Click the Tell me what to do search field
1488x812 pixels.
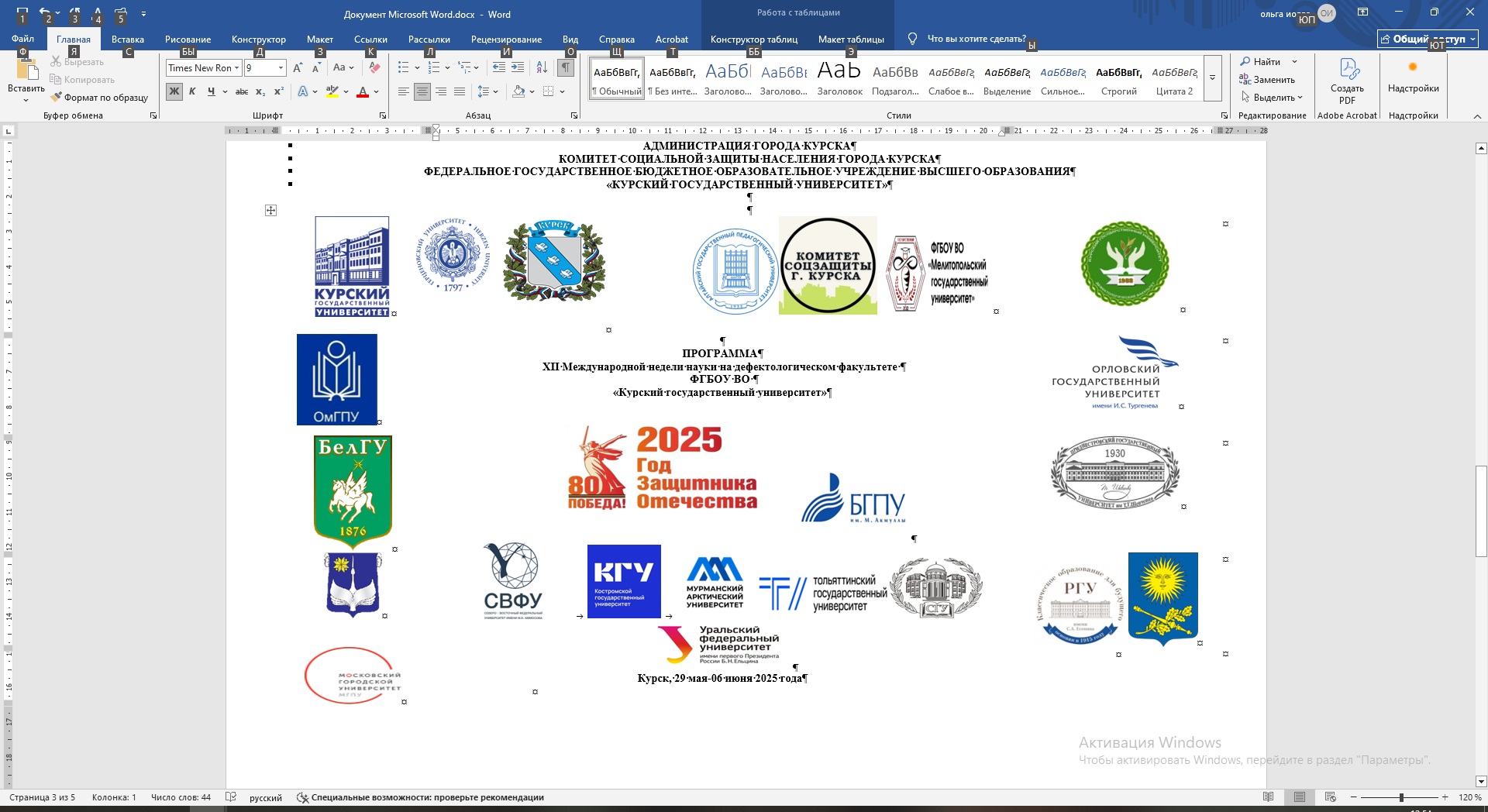[976, 39]
